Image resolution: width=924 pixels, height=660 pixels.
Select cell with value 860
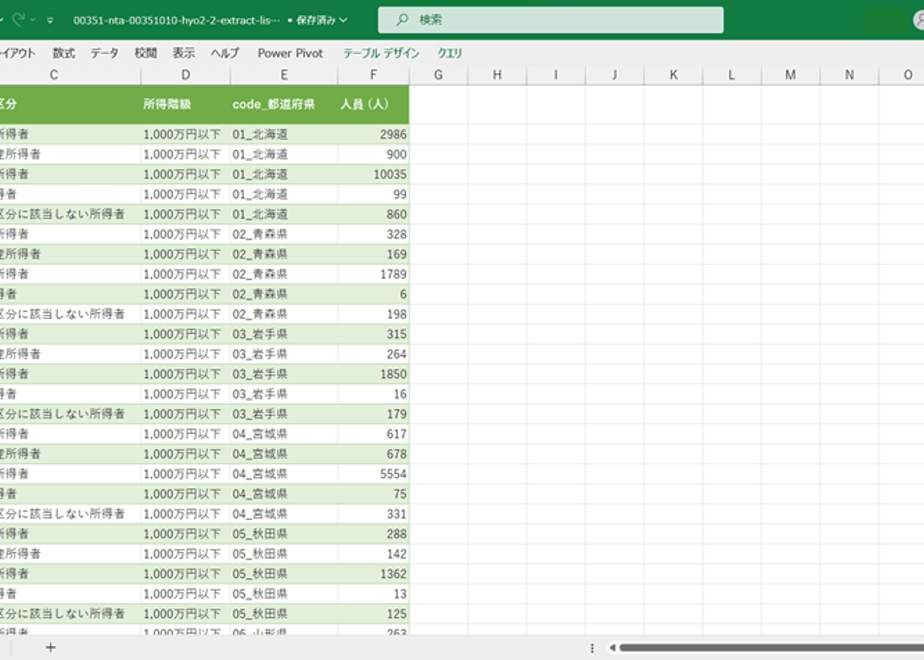tap(374, 214)
